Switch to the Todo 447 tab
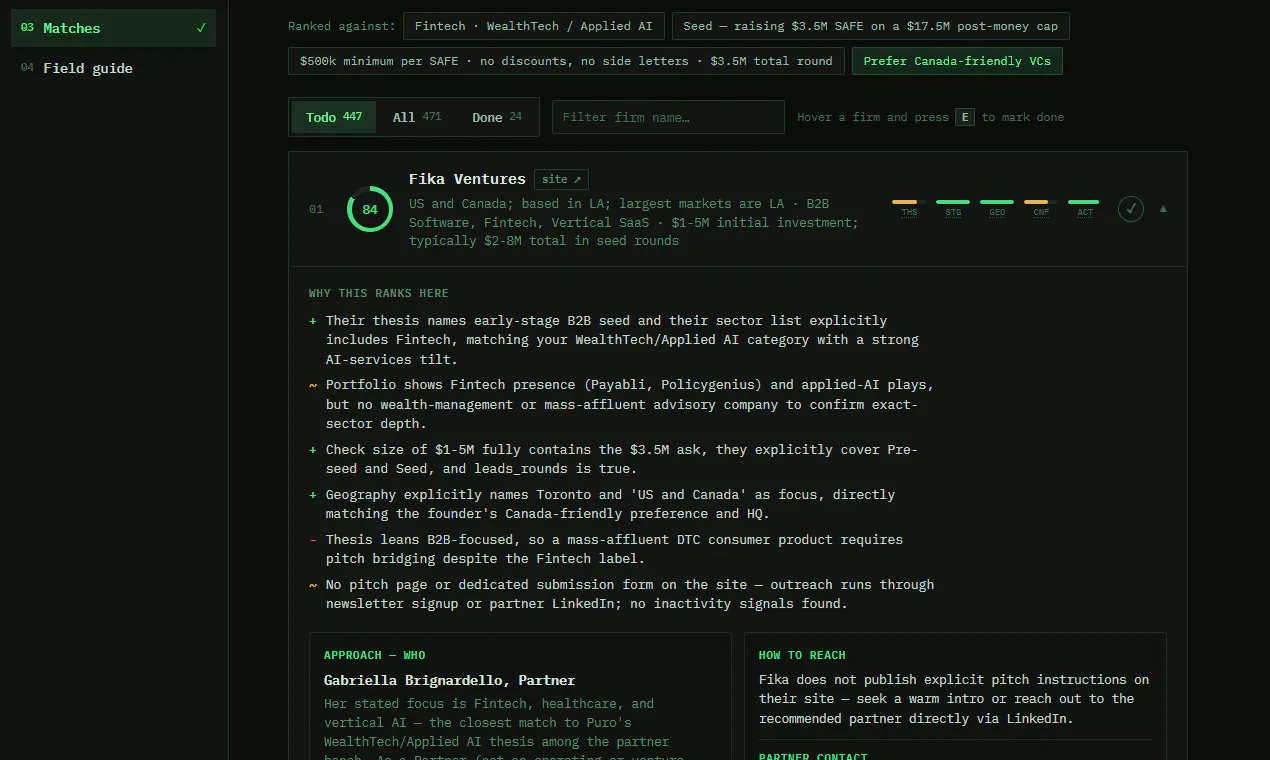 click(x=334, y=117)
